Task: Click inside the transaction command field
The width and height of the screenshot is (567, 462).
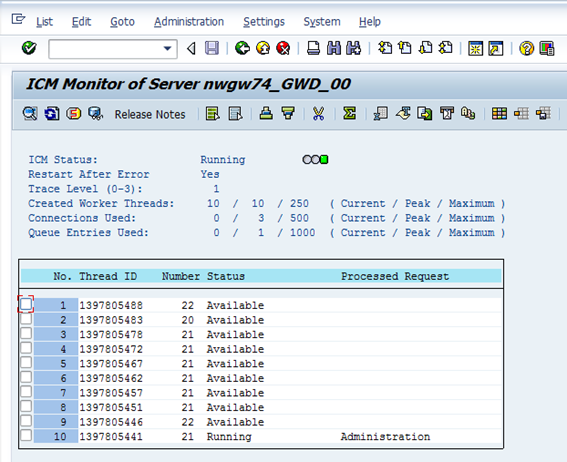Action: [x=105, y=48]
